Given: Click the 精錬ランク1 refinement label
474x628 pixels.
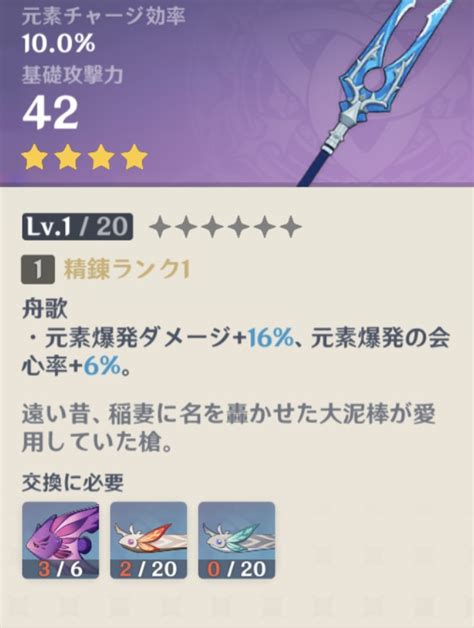Looking at the screenshot, I should 127,270.
